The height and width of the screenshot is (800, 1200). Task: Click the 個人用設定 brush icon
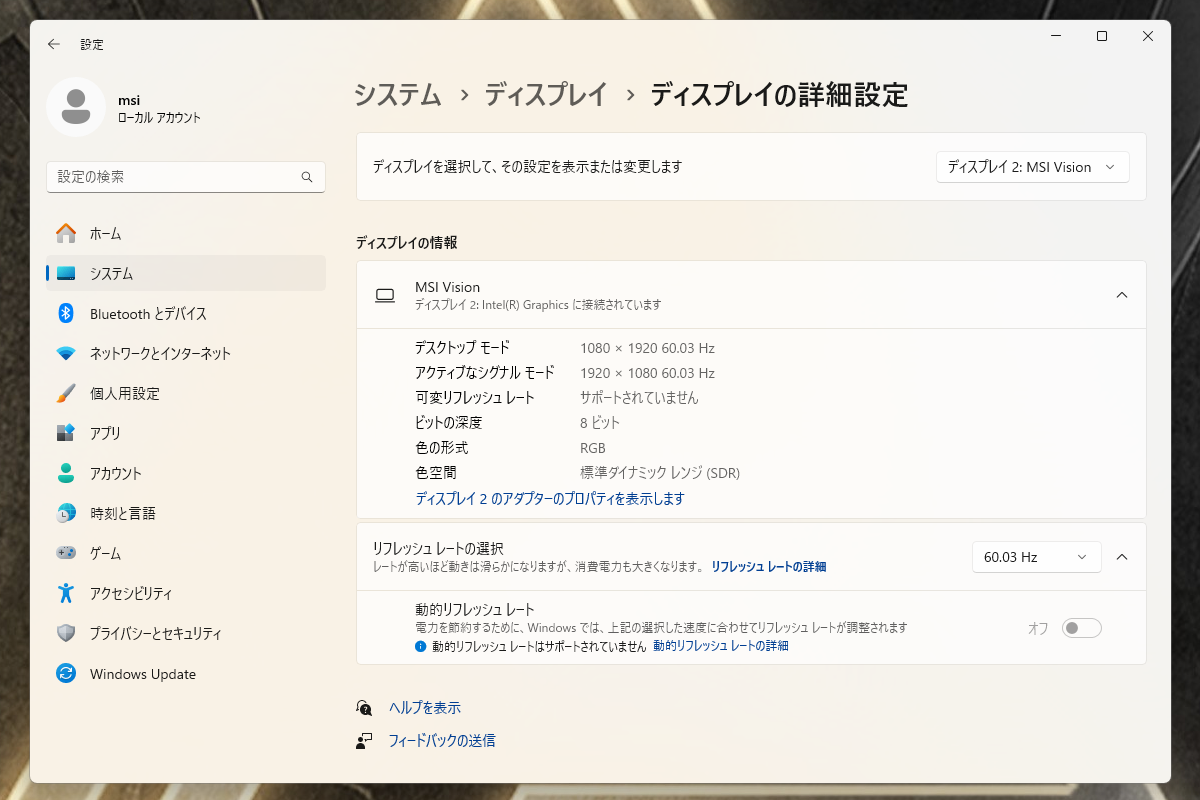pos(65,393)
